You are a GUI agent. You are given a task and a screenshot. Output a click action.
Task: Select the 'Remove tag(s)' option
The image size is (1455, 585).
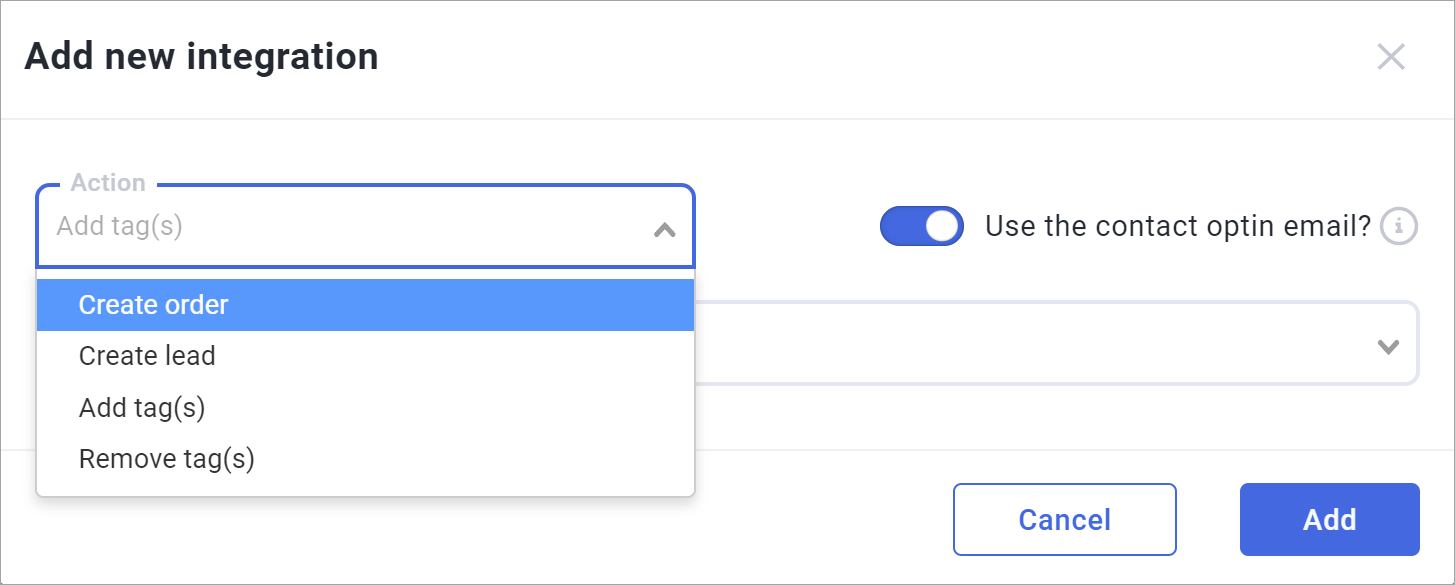pyautogui.click(x=167, y=459)
